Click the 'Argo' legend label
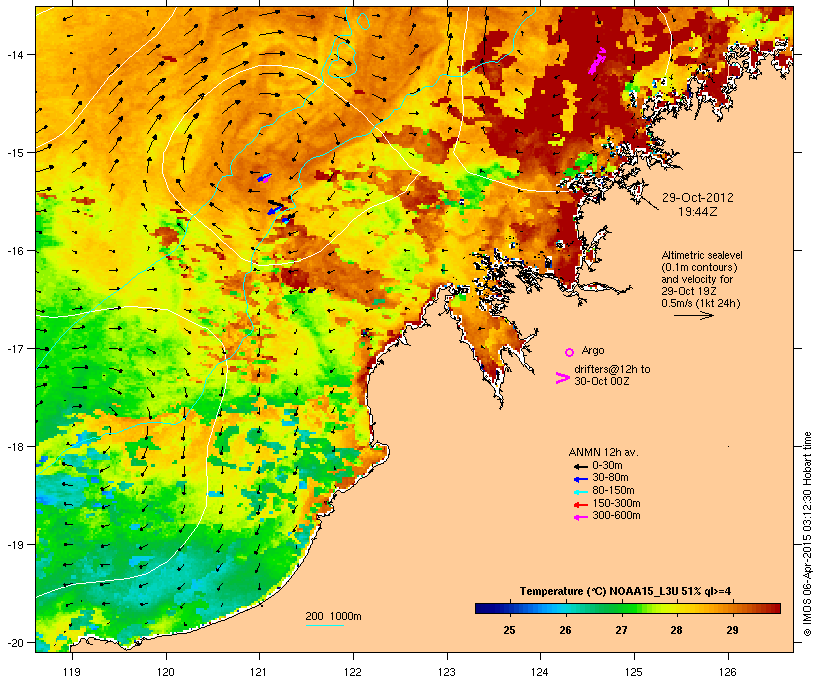The height and width of the screenshot is (680, 820). (593, 350)
